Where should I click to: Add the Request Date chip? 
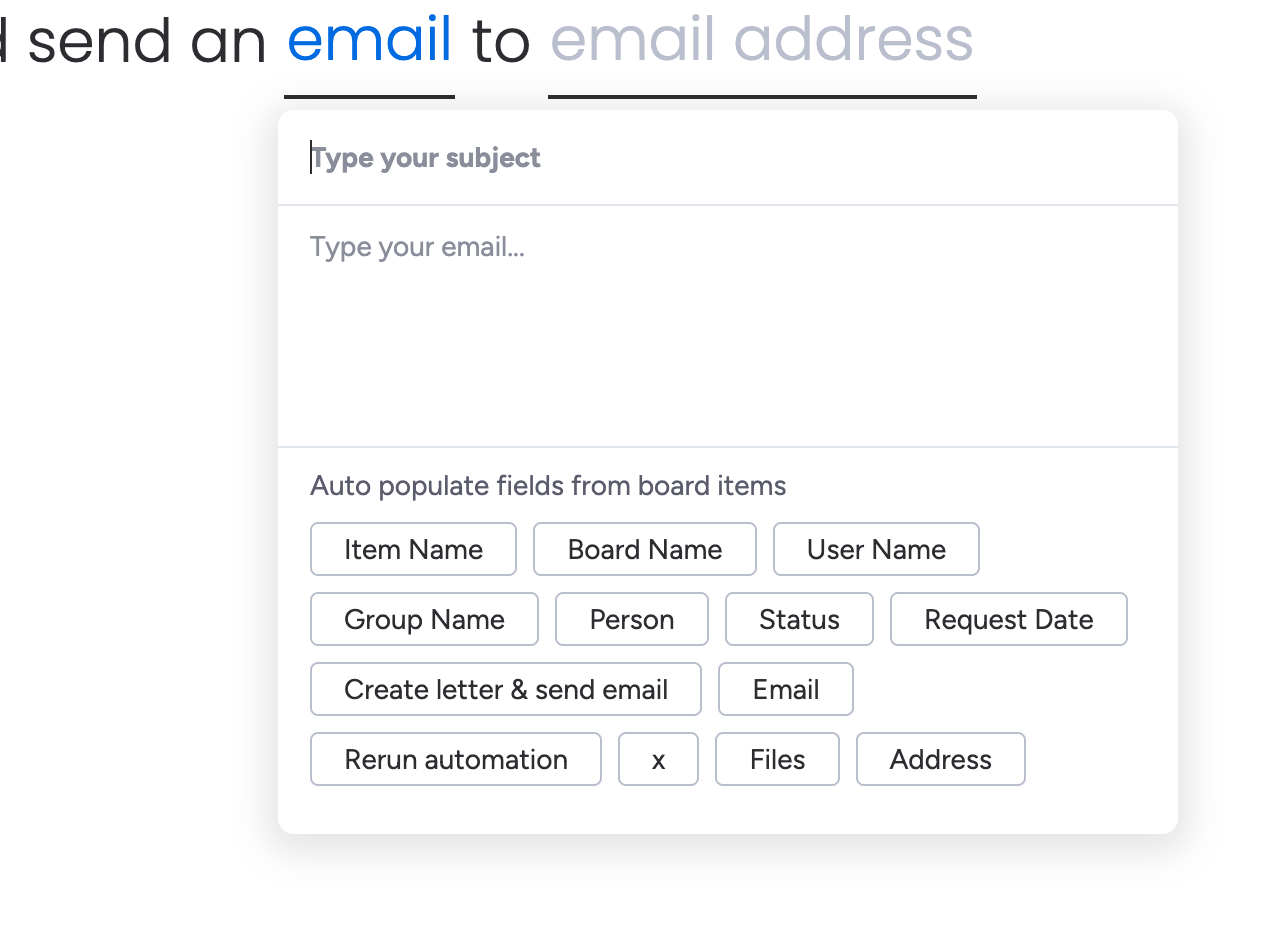(x=1009, y=619)
